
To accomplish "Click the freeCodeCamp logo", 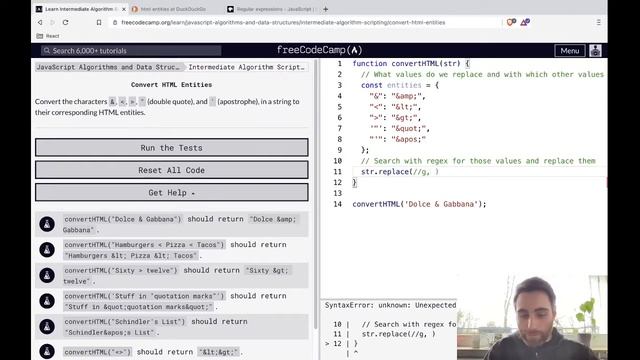I will coord(320,50).
